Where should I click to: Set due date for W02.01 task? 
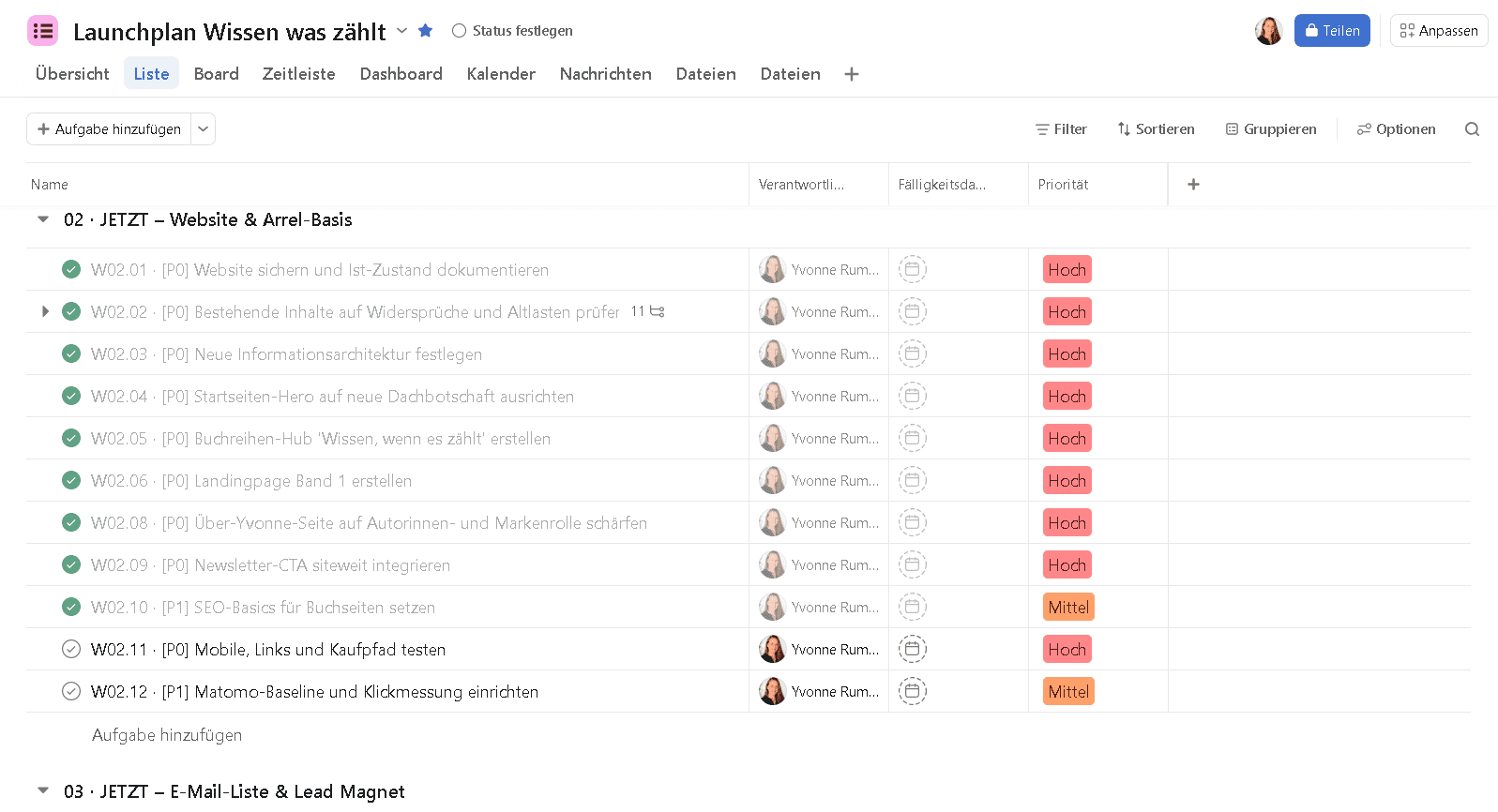coord(913,269)
